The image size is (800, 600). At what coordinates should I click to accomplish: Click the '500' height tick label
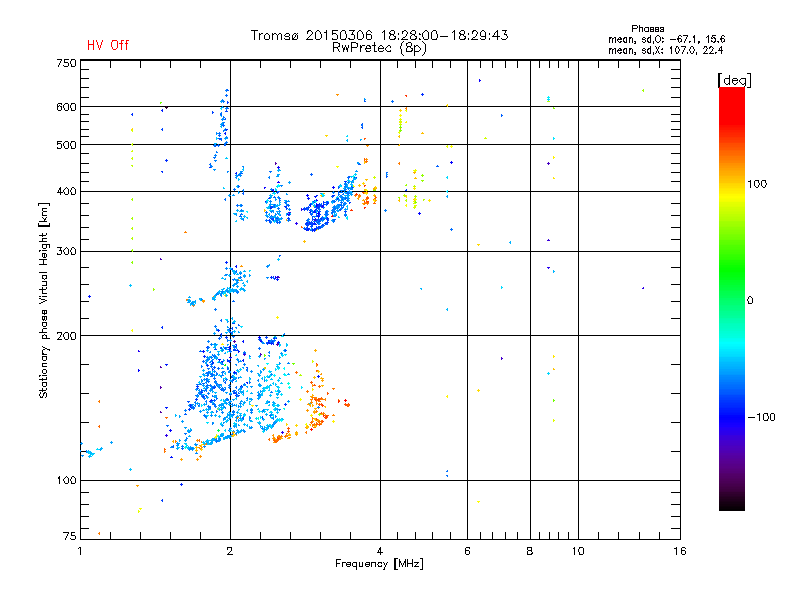click(67, 145)
